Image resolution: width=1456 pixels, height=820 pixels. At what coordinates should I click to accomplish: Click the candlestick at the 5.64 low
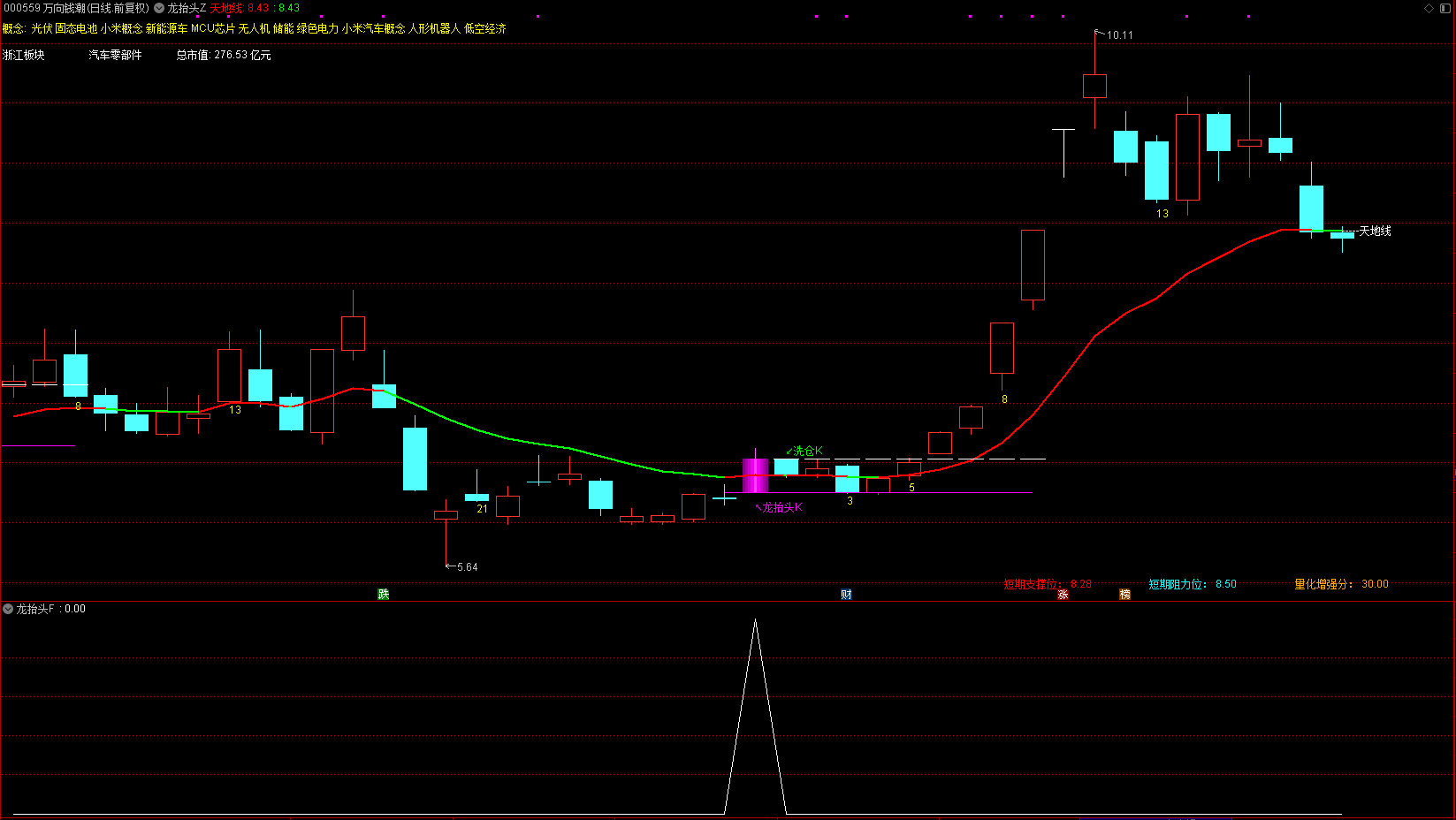point(446,515)
